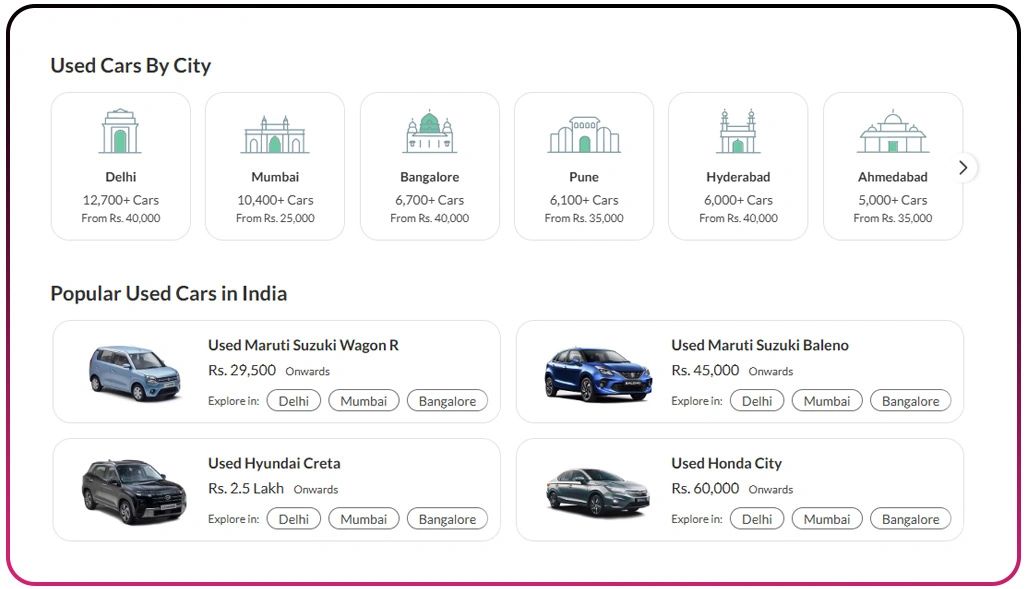
Task: Explore Wagon R in Bangalore
Action: click(447, 401)
